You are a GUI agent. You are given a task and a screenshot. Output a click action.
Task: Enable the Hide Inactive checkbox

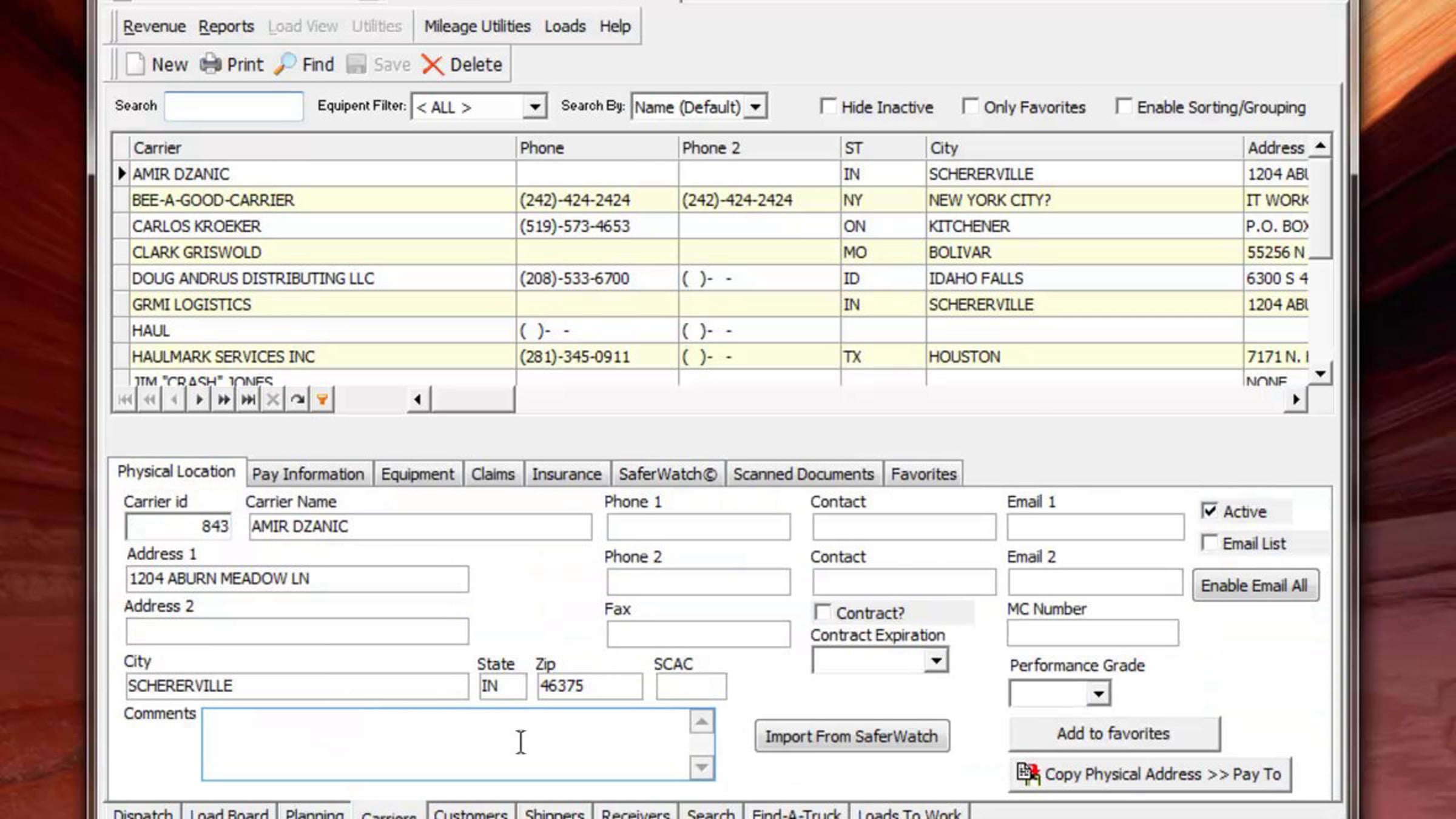click(827, 106)
